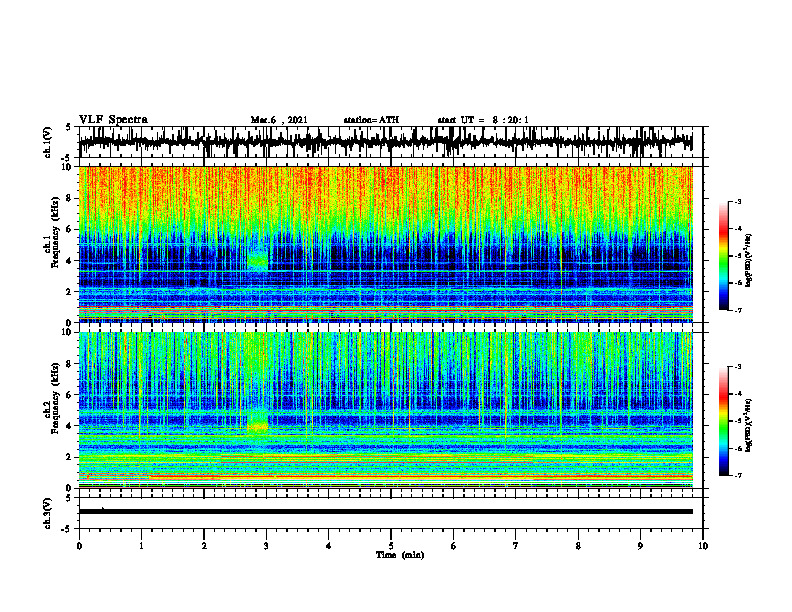Click the "2" kHz tick of ch.1 spectrogram

click(x=69, y=292)
